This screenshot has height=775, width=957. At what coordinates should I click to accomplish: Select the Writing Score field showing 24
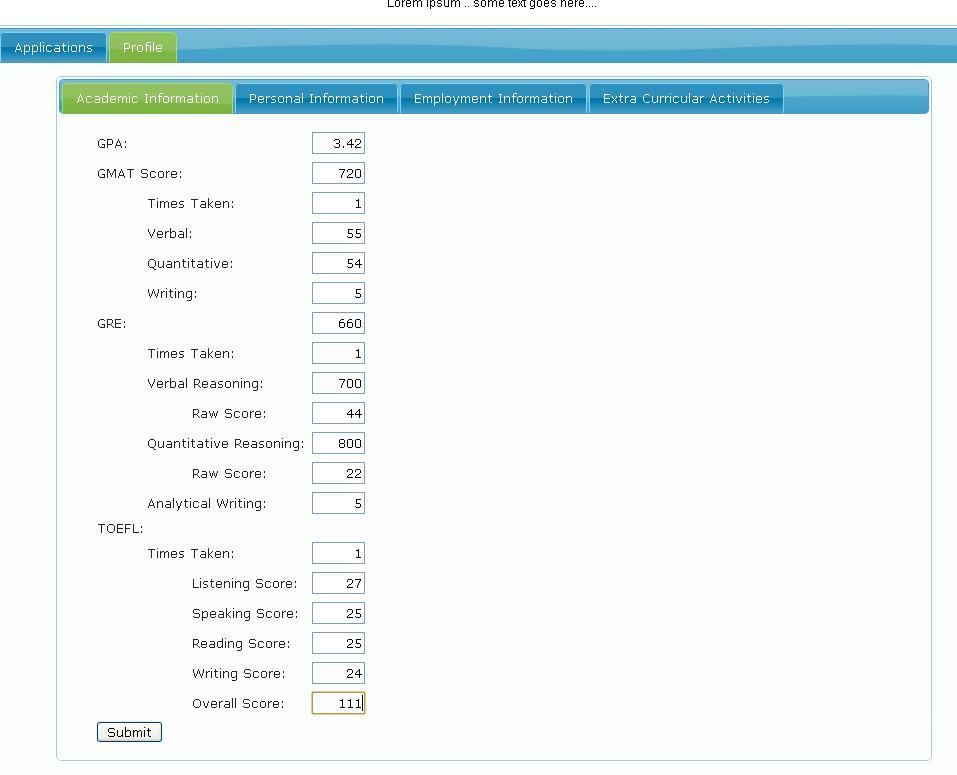[x=338, y=674]
